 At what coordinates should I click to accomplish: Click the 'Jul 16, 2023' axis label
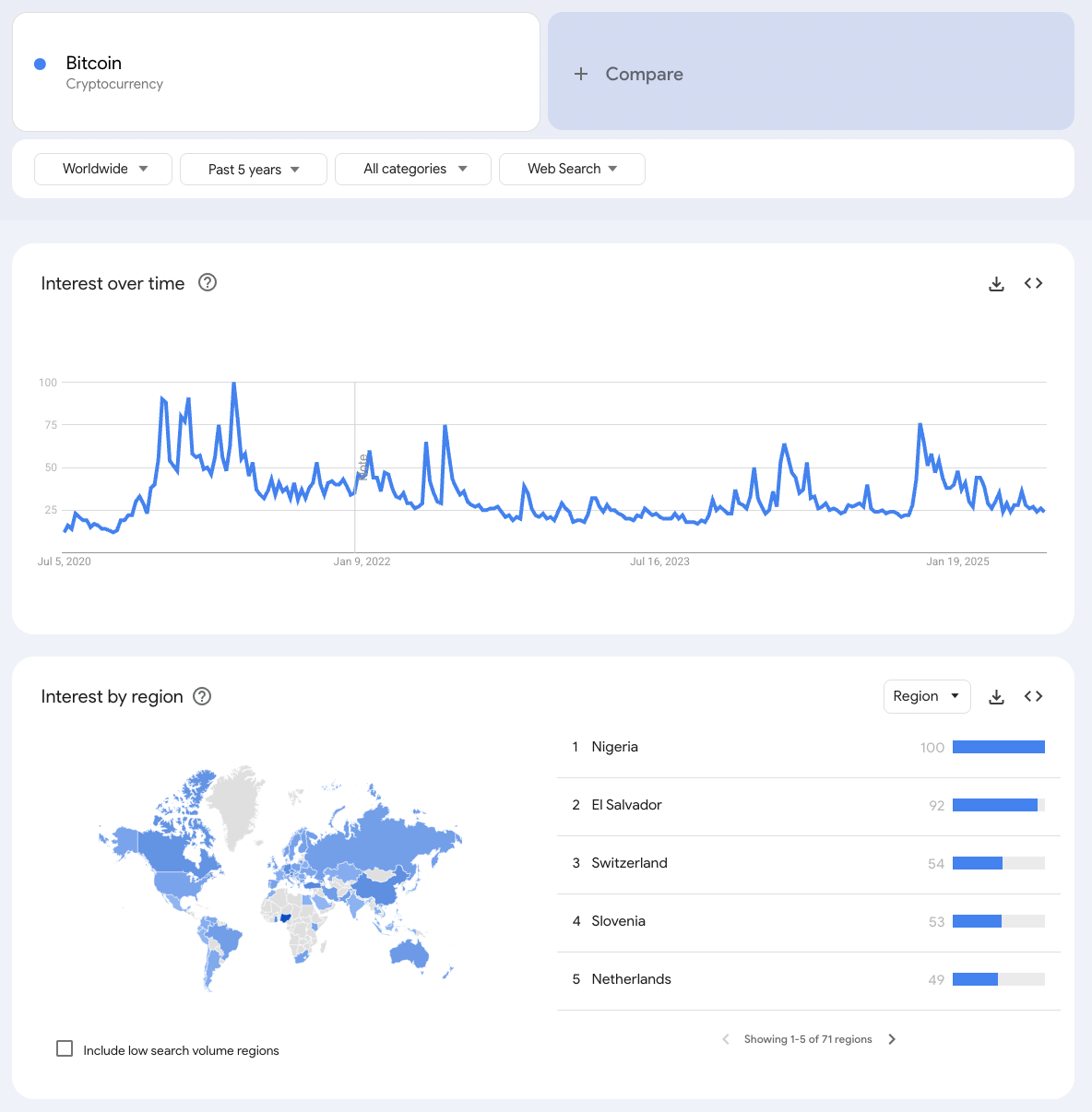(x=659, y=562)
